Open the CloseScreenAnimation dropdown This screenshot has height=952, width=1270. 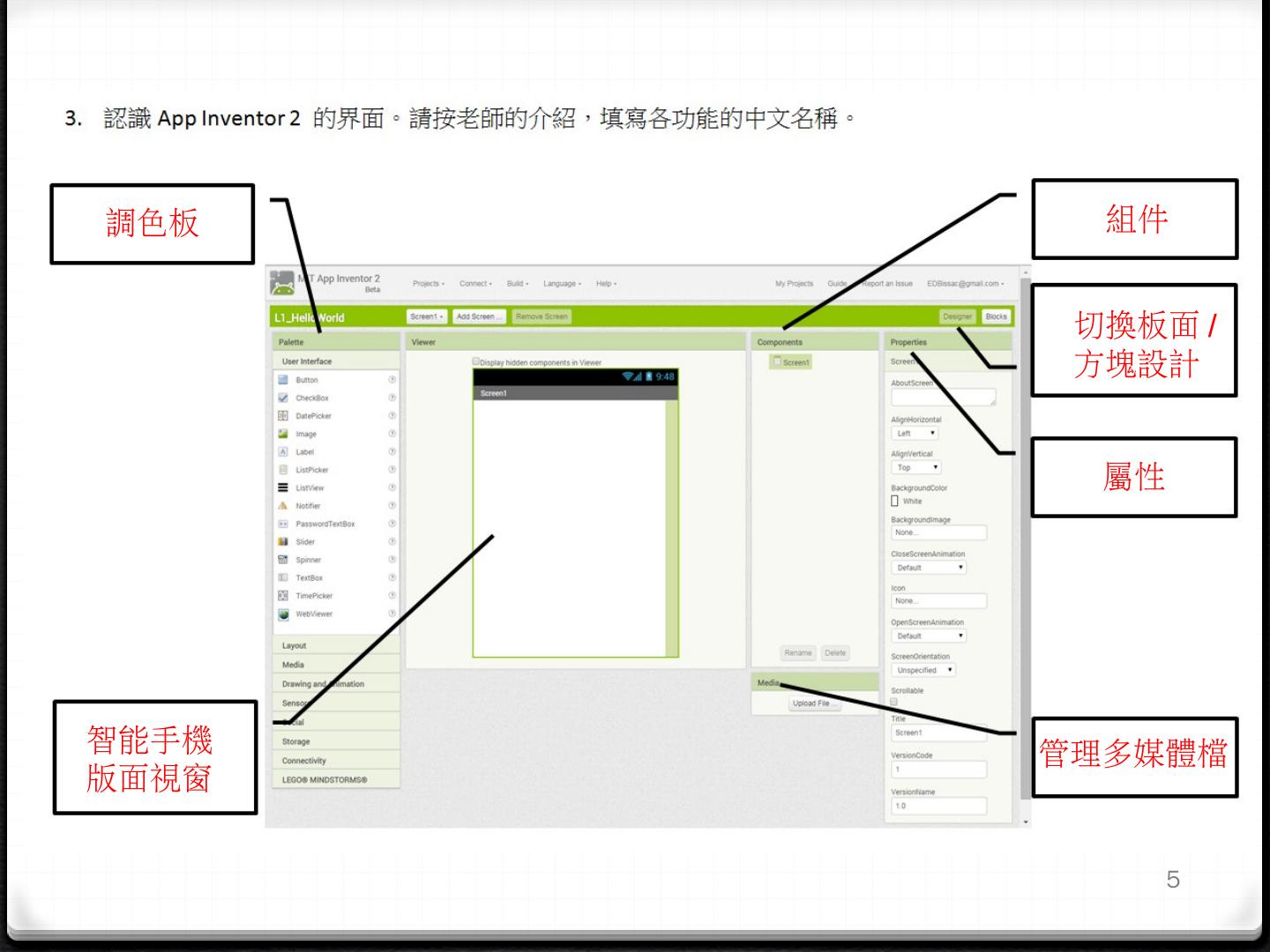tap(929, 568)
